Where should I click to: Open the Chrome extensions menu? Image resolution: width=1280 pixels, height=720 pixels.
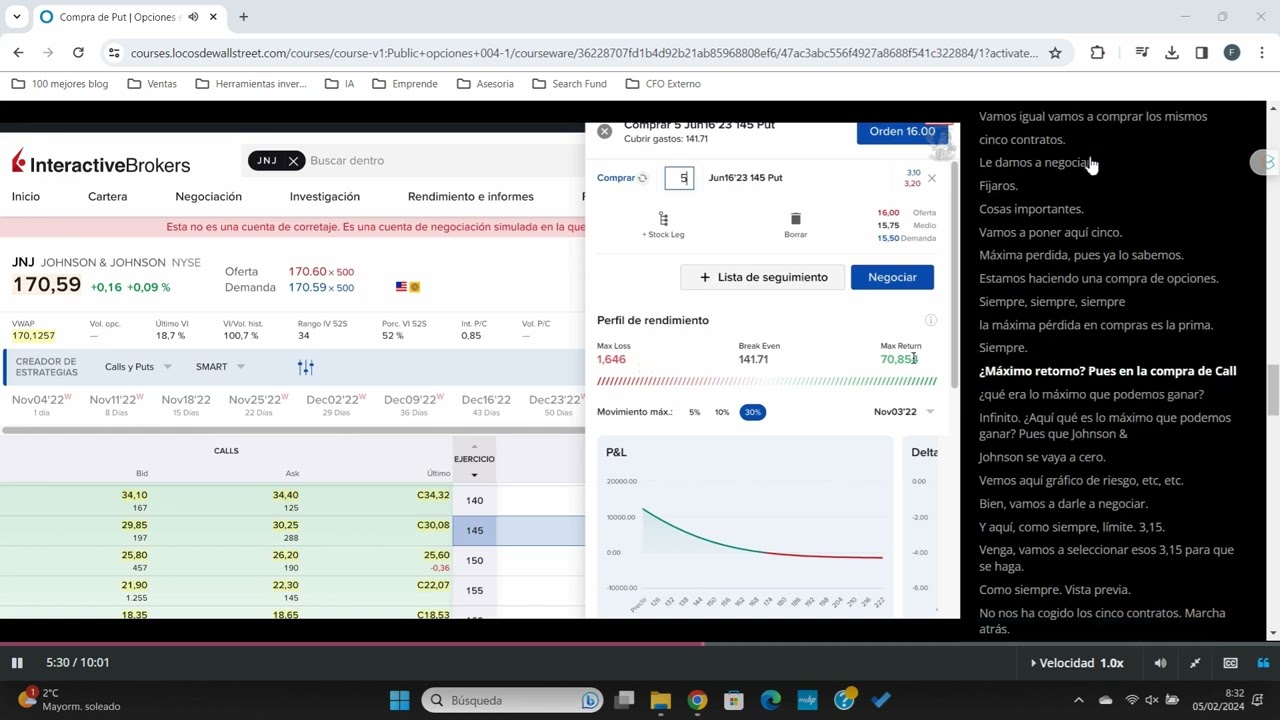click(1097, 53)
